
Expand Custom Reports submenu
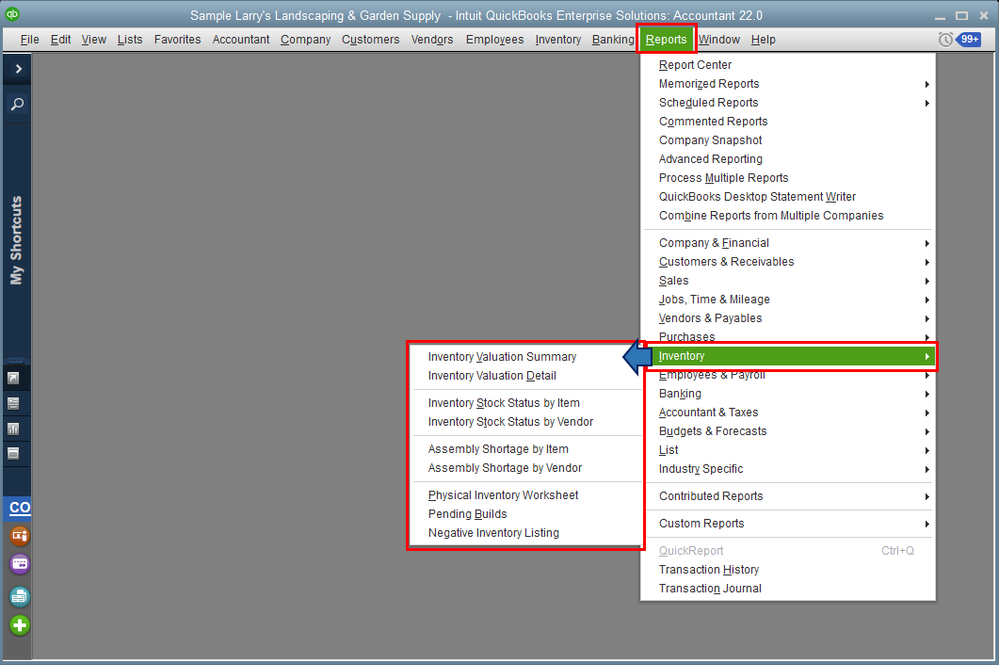(x=788, y=524)
